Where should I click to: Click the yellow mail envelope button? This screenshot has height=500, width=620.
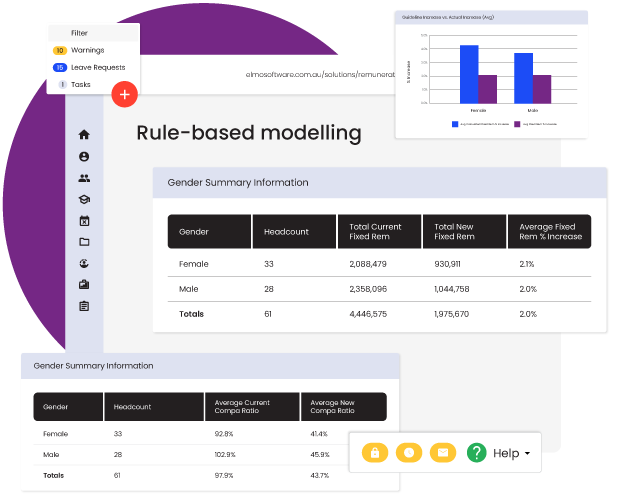[443, 453]
